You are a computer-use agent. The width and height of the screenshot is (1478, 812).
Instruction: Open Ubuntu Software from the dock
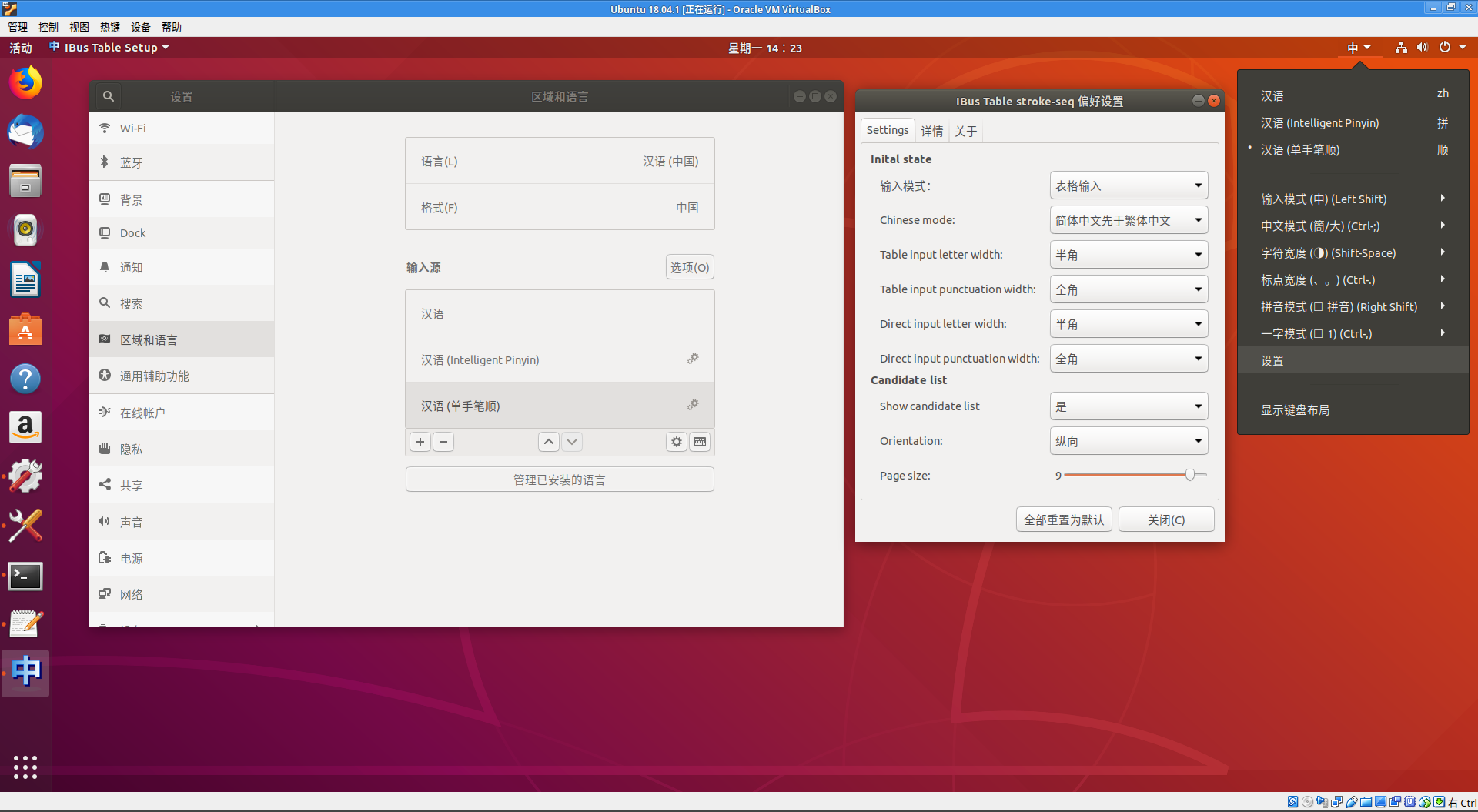click(x=25, y=329)
